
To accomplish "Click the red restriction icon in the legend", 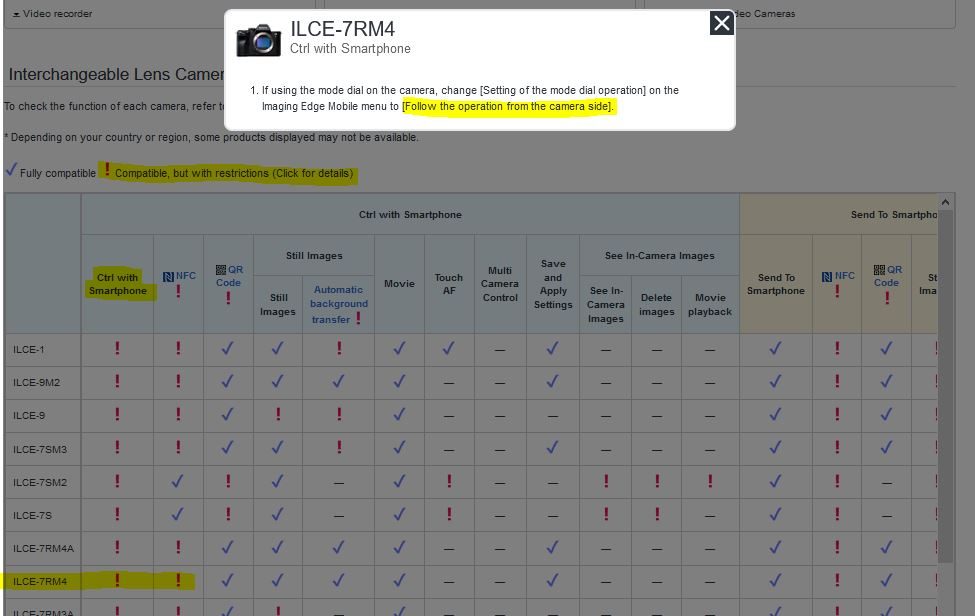I will tap(107, 169).
